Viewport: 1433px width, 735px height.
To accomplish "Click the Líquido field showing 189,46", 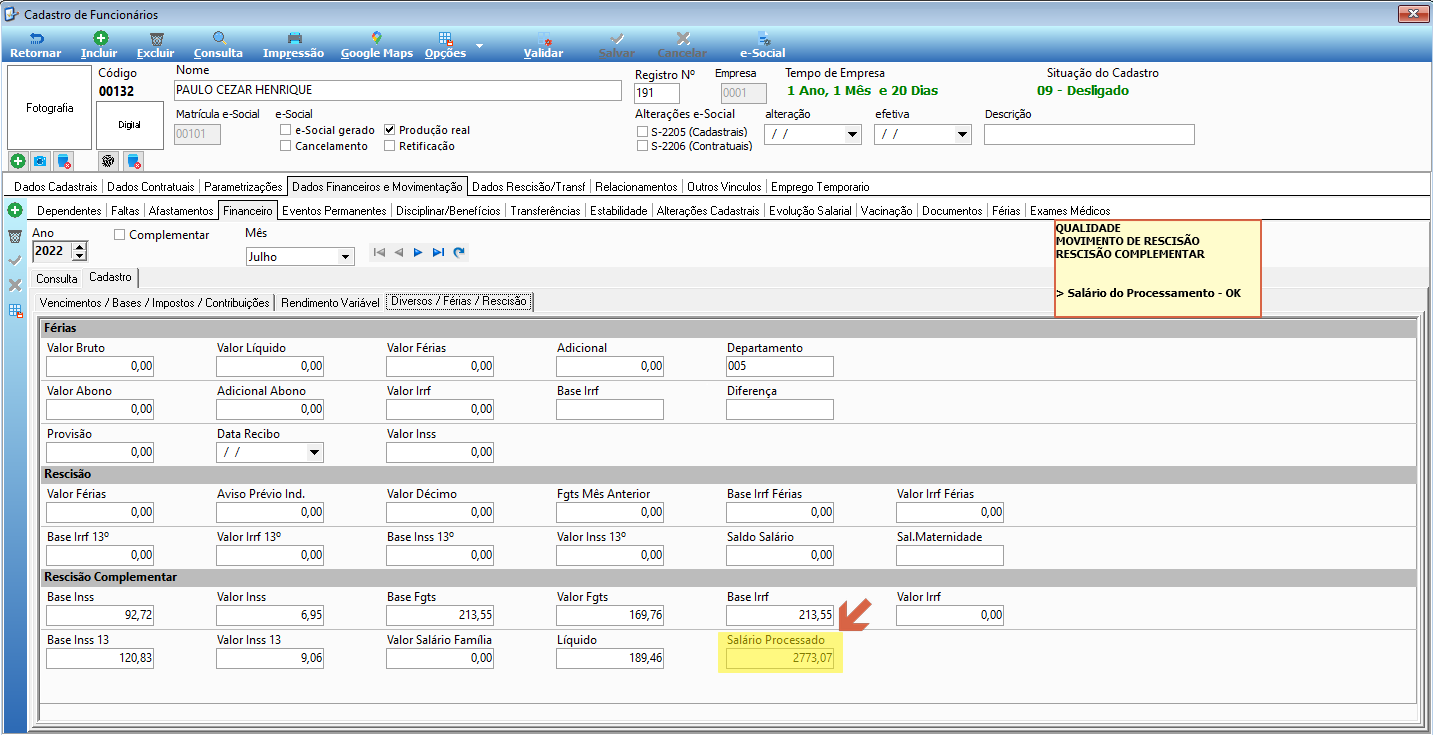I will 610,659.
